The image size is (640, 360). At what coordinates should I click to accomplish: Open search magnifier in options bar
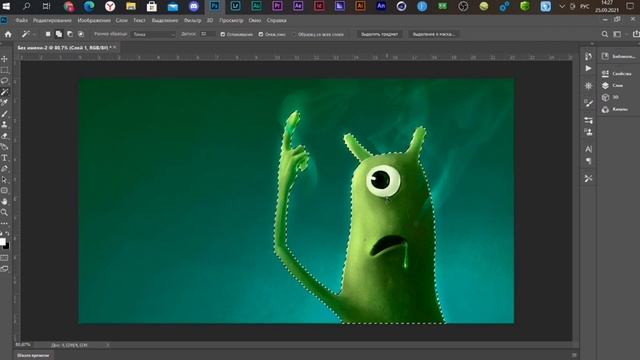pos(604,34)
